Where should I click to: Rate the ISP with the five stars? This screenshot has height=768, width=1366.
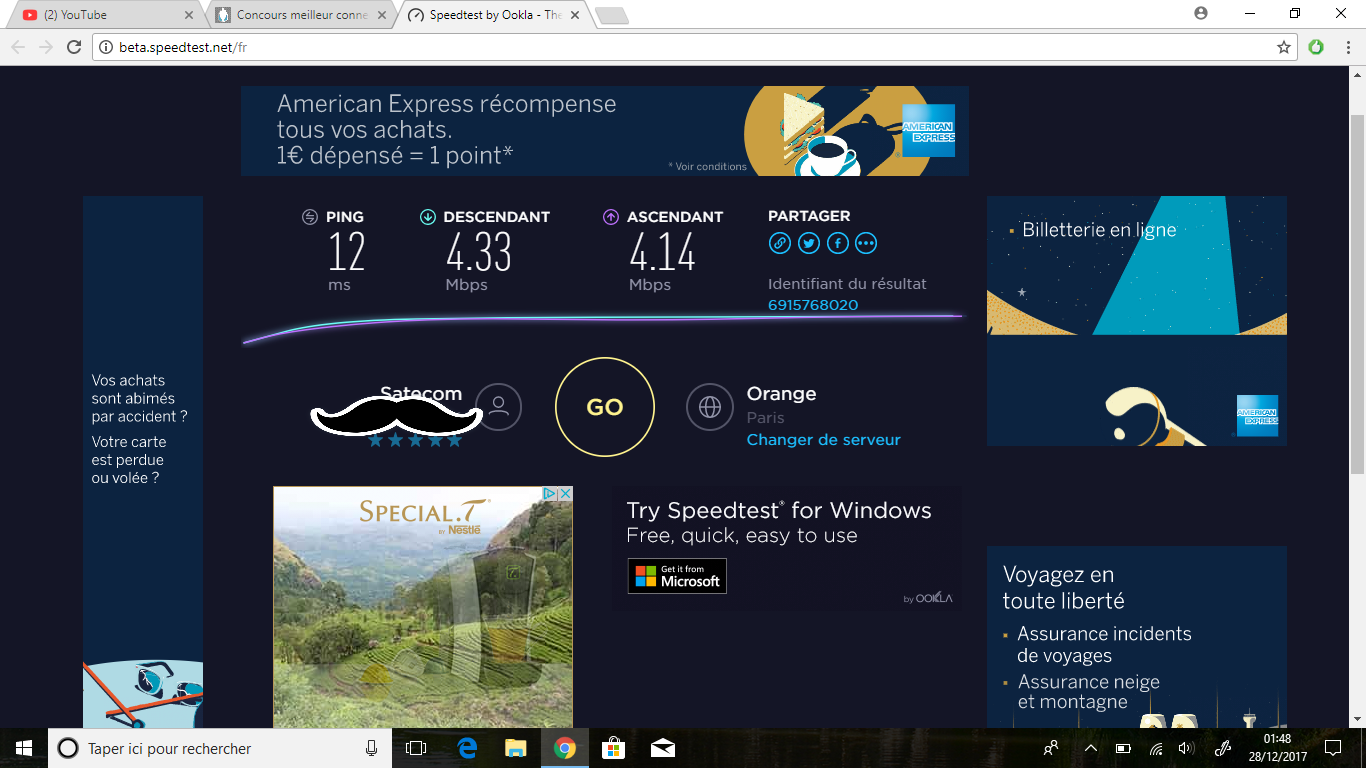(415, 440)
